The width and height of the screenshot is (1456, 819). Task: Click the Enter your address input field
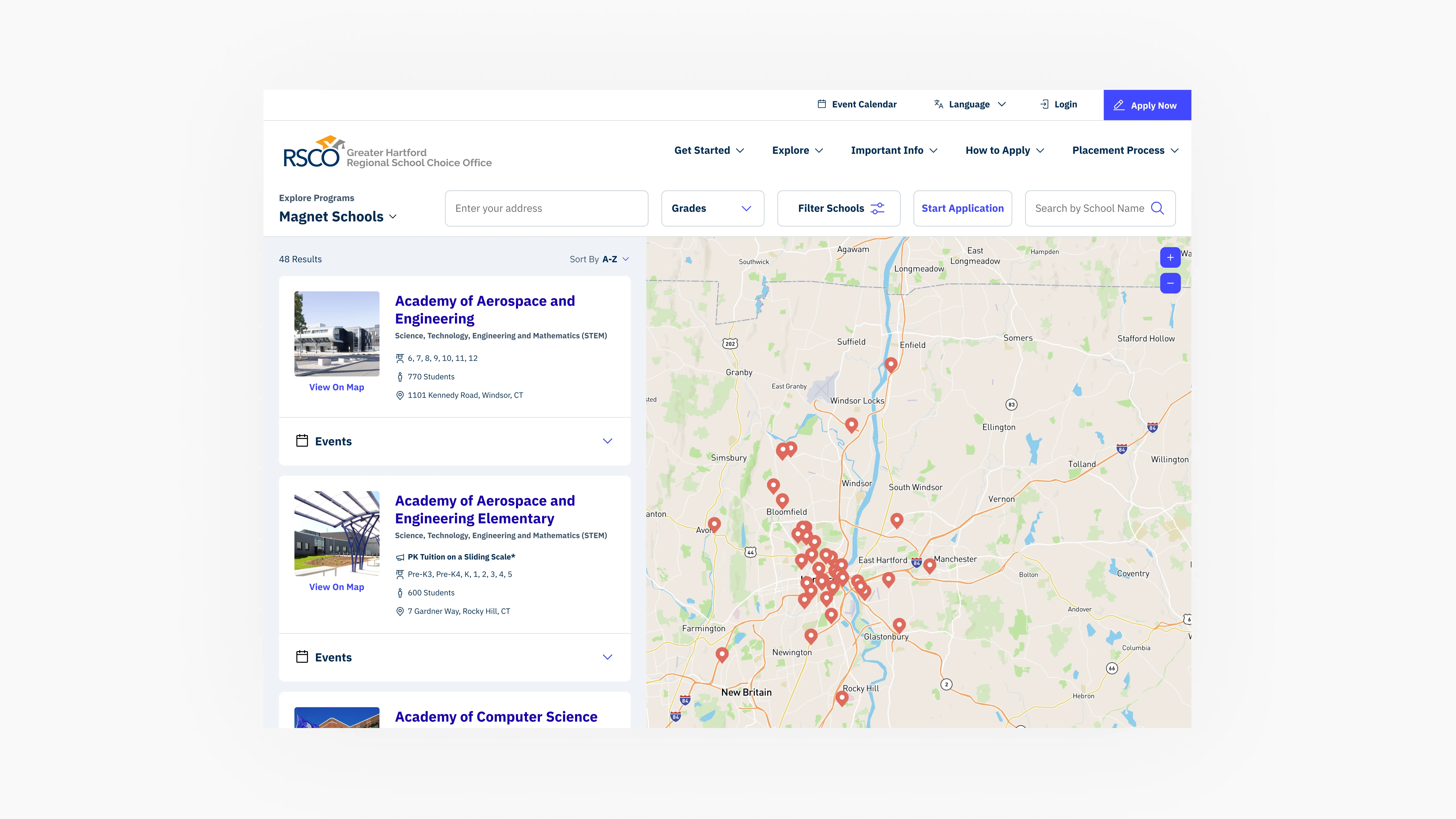click(x=547, y=208)
